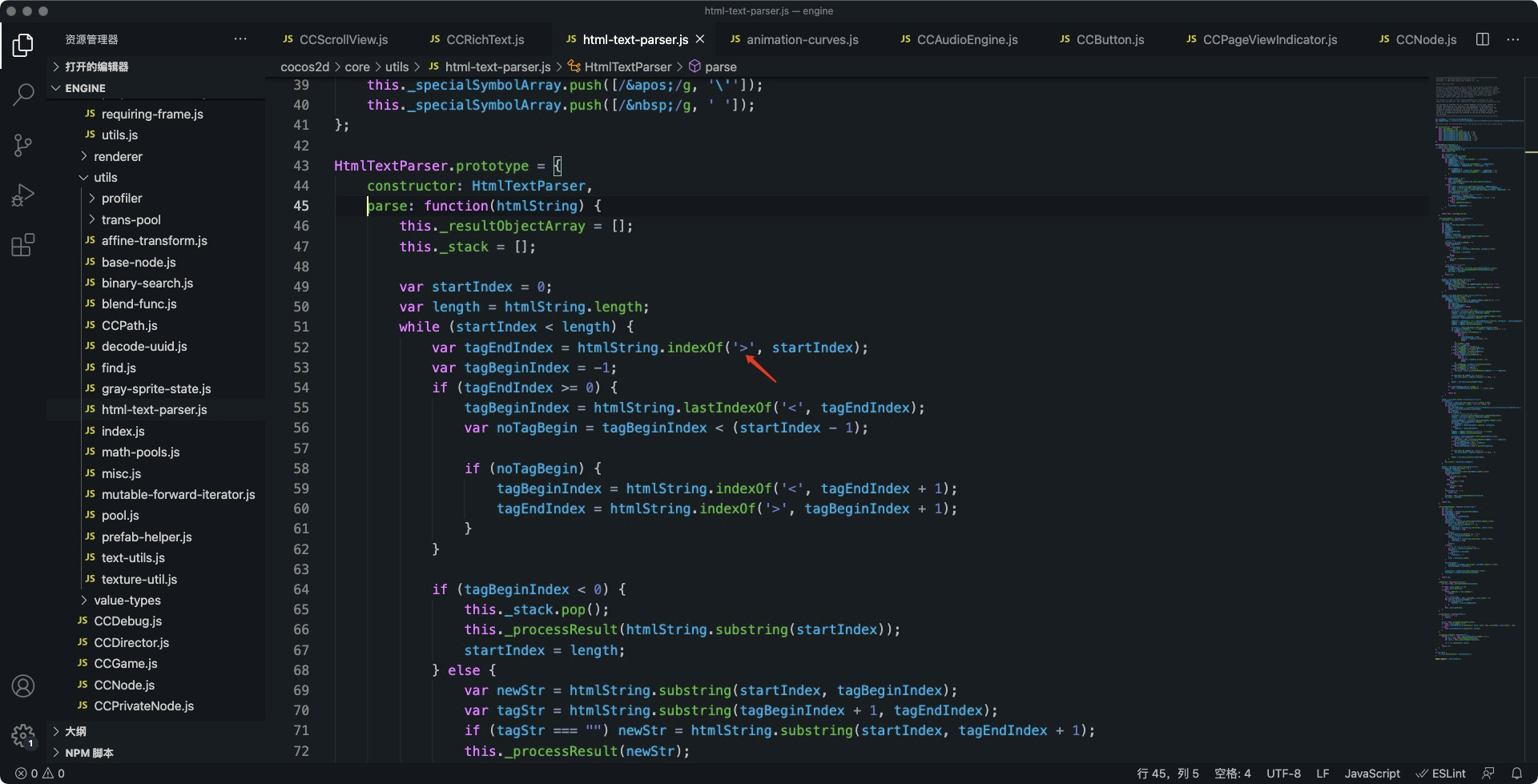Click the JS icon of requiring-frame.js

(x=90, y=114)
